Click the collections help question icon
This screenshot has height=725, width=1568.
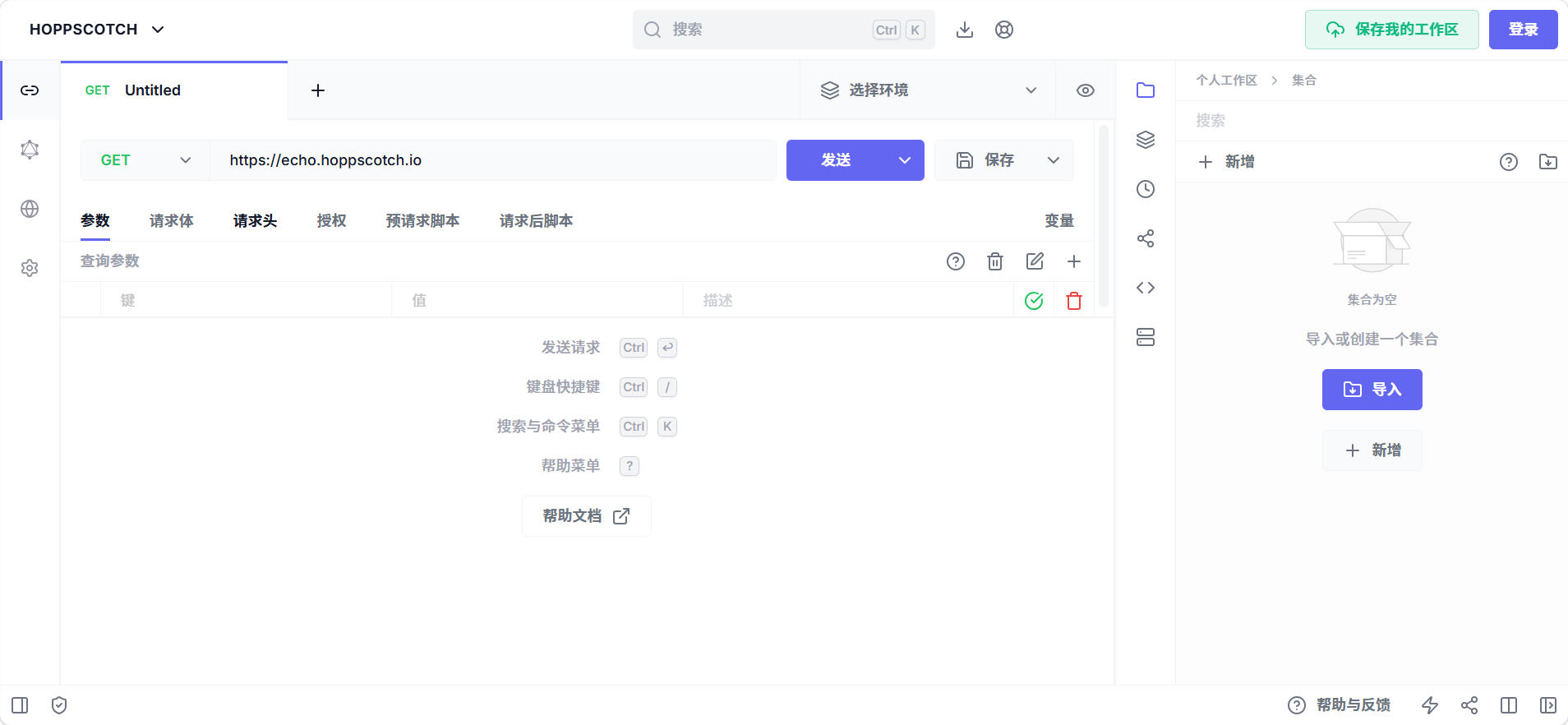pyautogui.click(x=1509, y=162)
